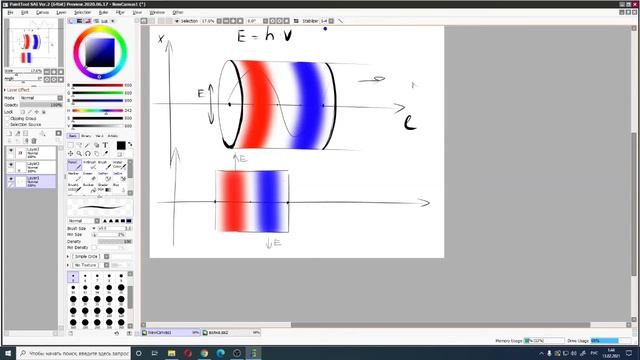The image size is (640, 360).
Task: Enable the Clipping Group checkbox
Action: click(7, 118)
